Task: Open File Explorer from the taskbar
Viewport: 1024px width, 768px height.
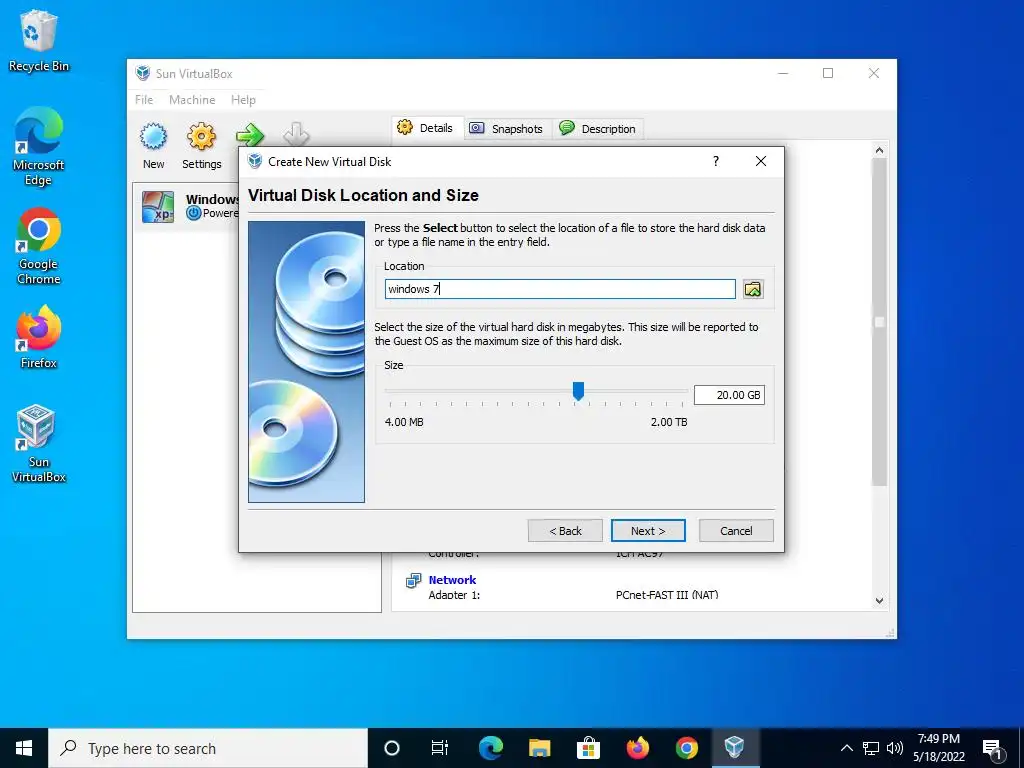Action: (x=539, y=748)
